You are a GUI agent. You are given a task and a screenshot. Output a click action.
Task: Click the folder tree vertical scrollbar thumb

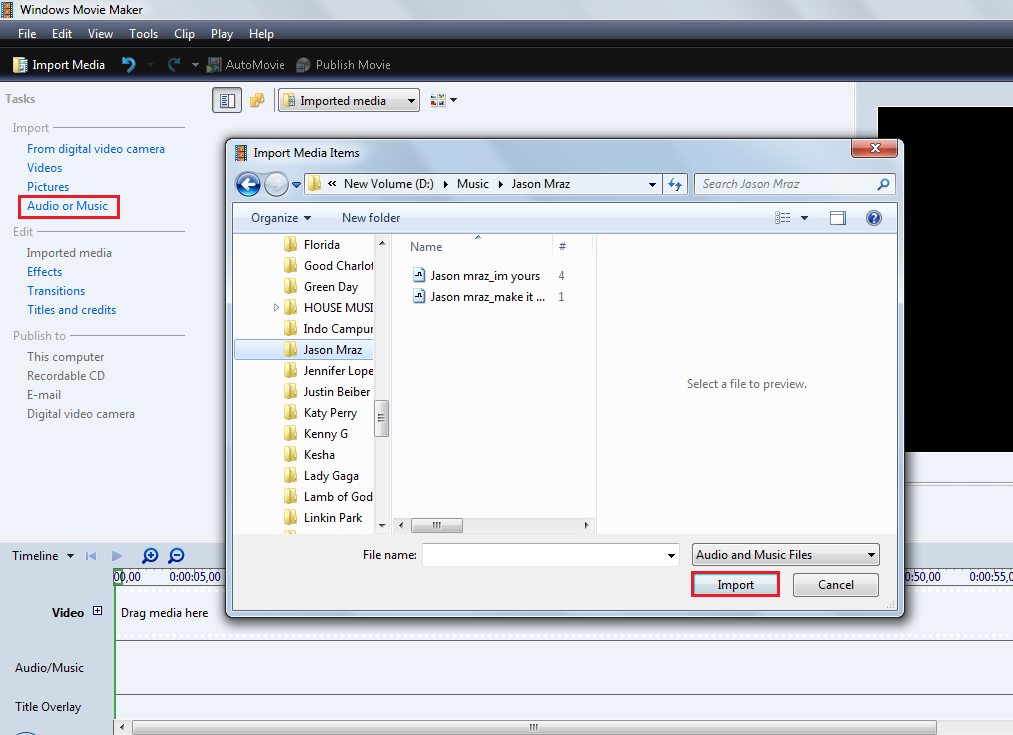coord(381,418)
